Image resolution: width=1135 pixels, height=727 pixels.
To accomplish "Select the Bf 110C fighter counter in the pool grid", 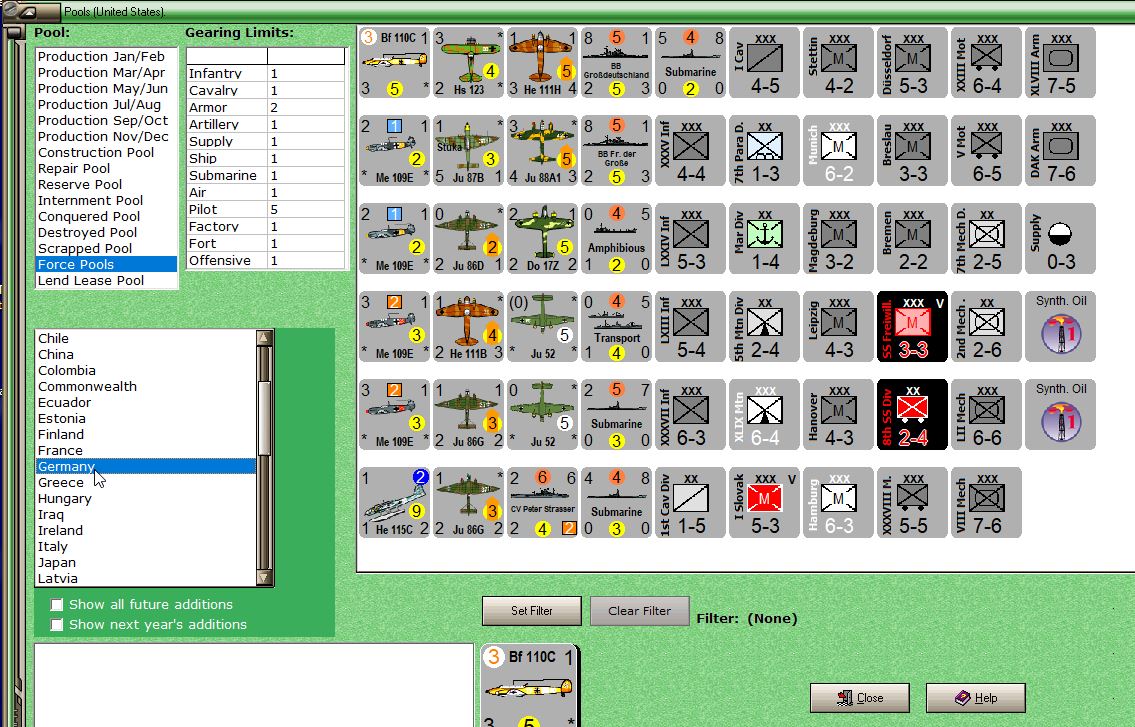I will 394,63.
